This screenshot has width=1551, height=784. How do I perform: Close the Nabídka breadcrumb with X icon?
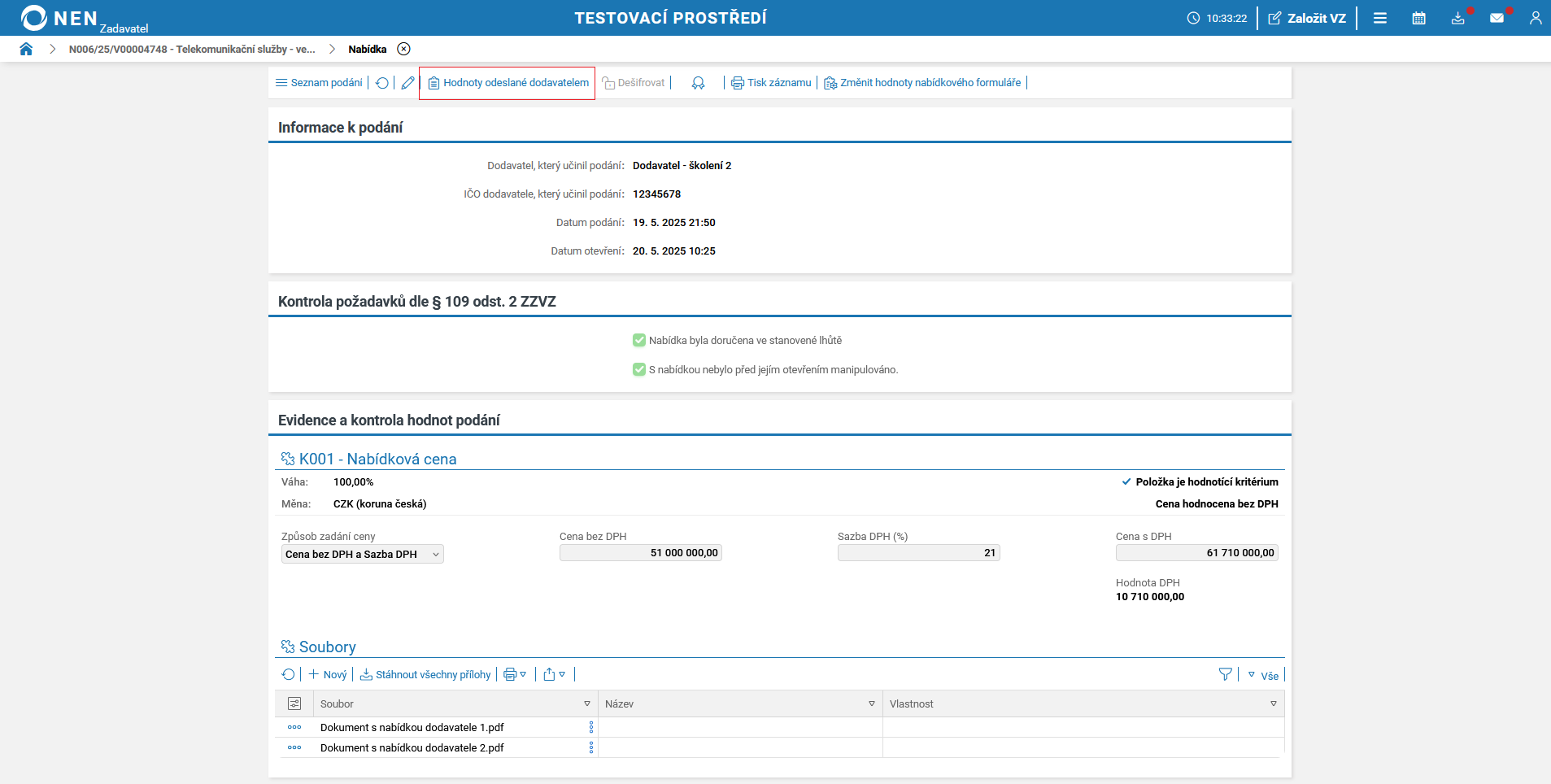tap(403, 49)
